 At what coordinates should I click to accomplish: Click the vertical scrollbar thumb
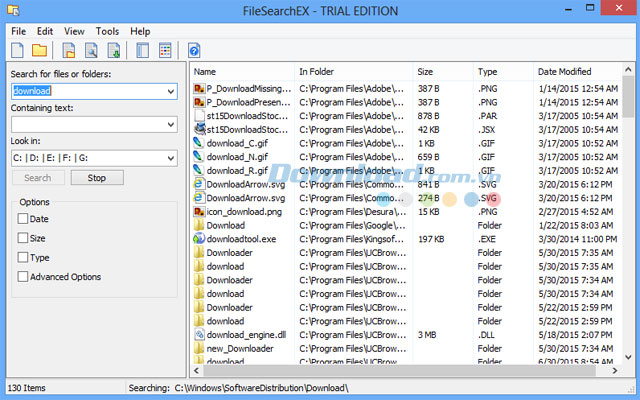[628, 97]
